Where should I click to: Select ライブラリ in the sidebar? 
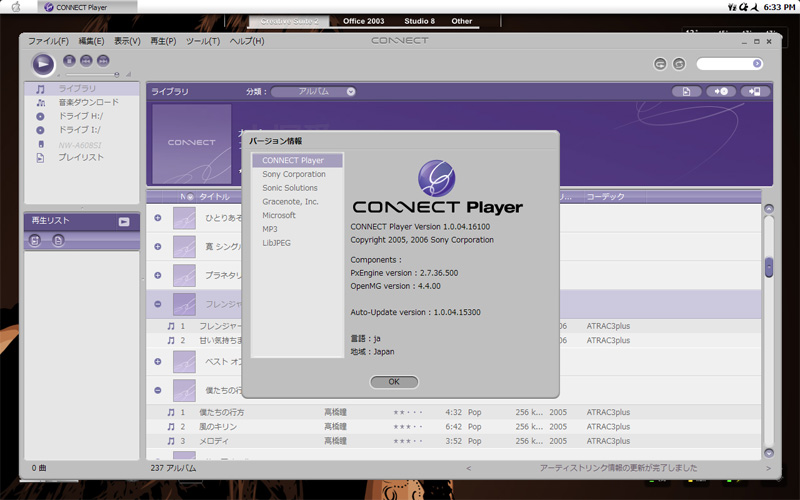tap(82, 89)
